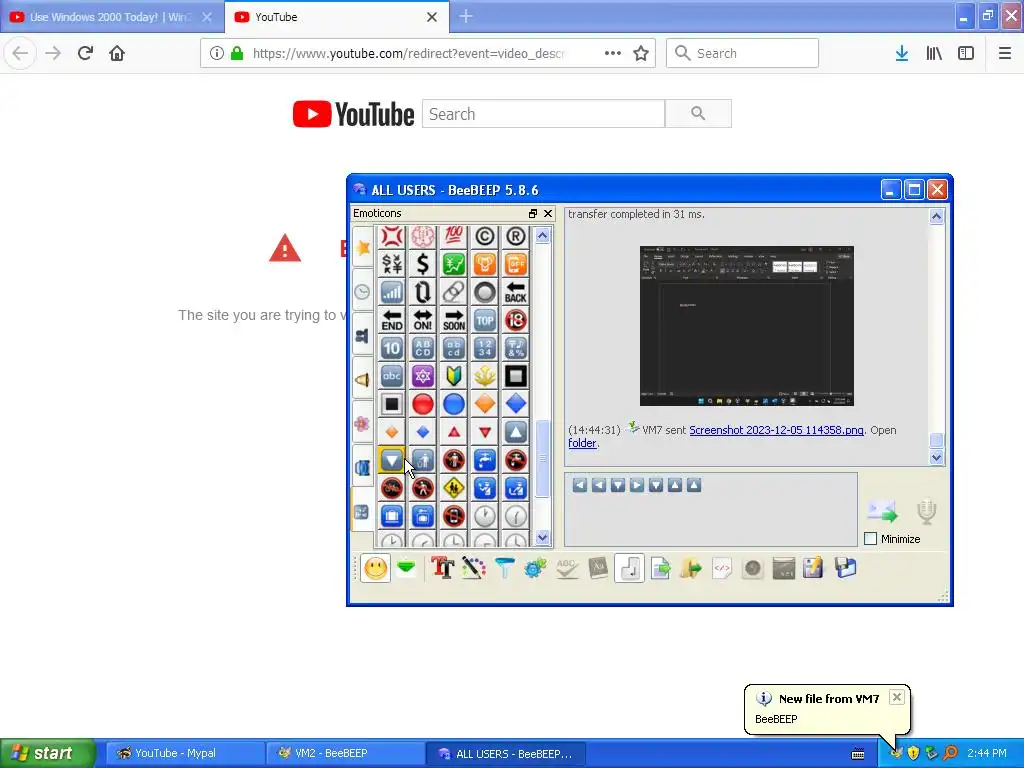Bookmark this page with the star
Image resolution: width=1024 pixels, height=768 pixels.
pyautogui.click(x=641, y=54)
